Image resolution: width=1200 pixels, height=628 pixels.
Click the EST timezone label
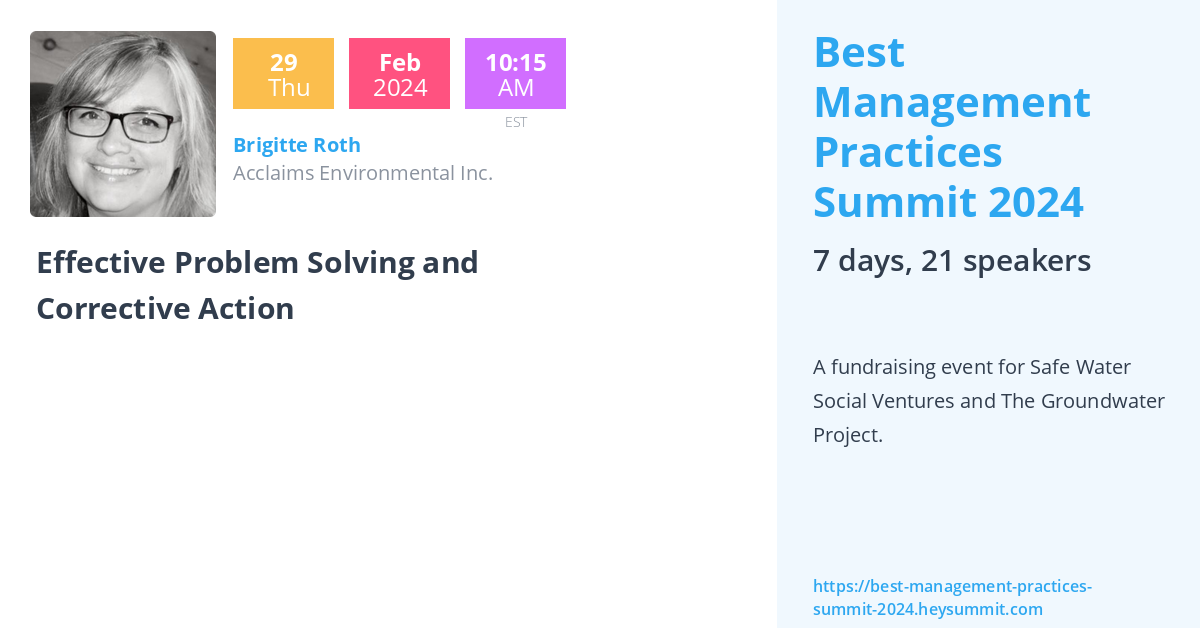(x=516, y=122)
